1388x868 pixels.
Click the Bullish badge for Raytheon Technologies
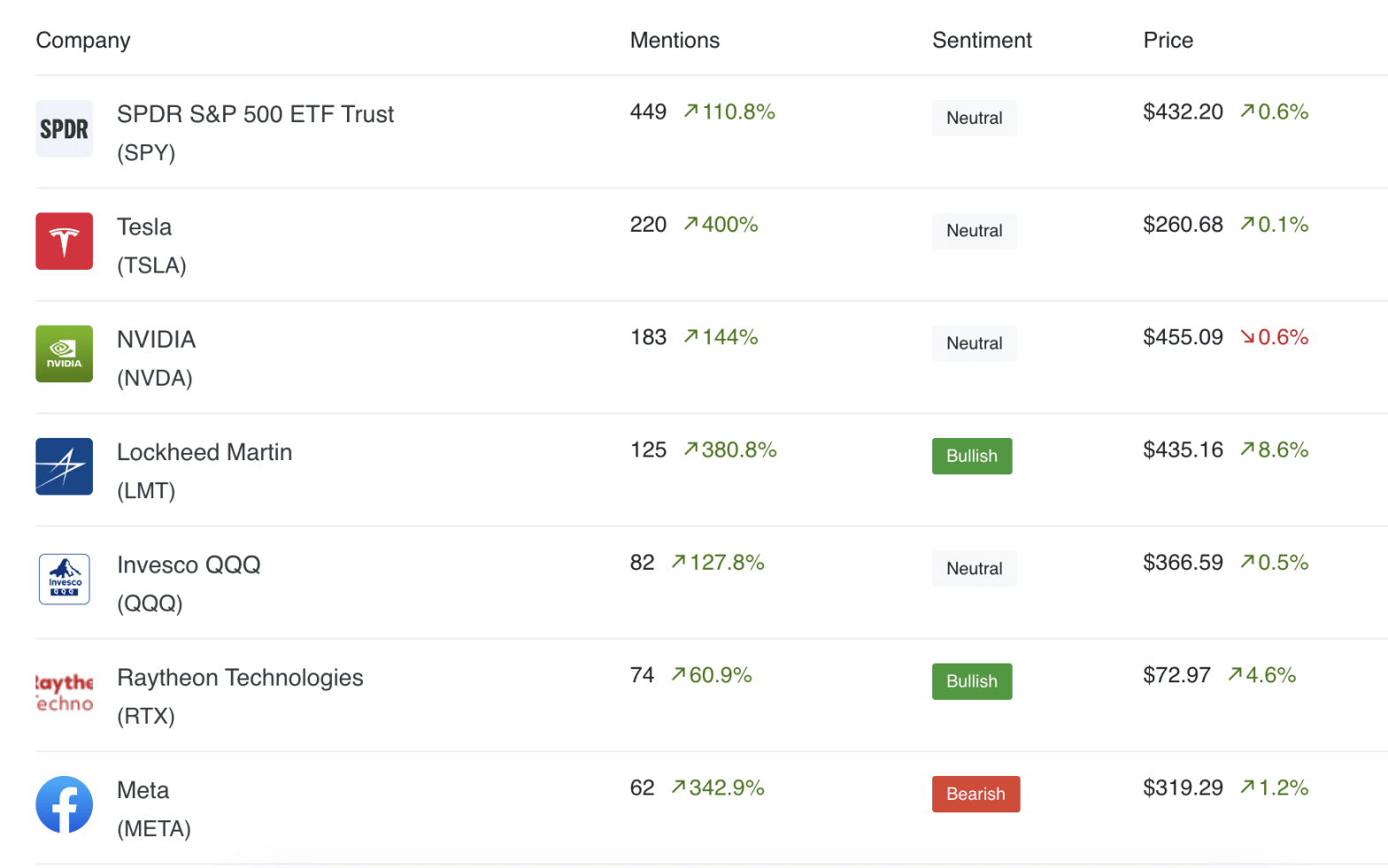[971, 681]
